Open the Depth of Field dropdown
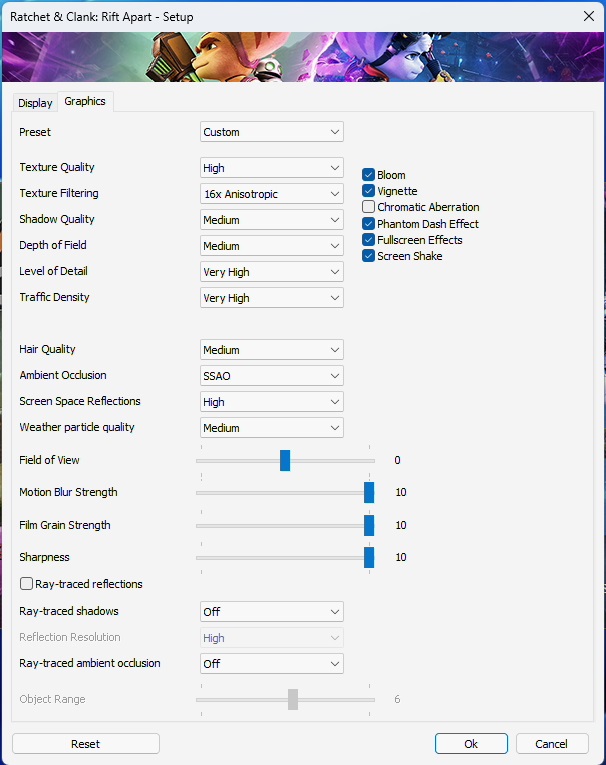This screenshot has height=765, width=606. pyautogui.click(x=272, y=246)
